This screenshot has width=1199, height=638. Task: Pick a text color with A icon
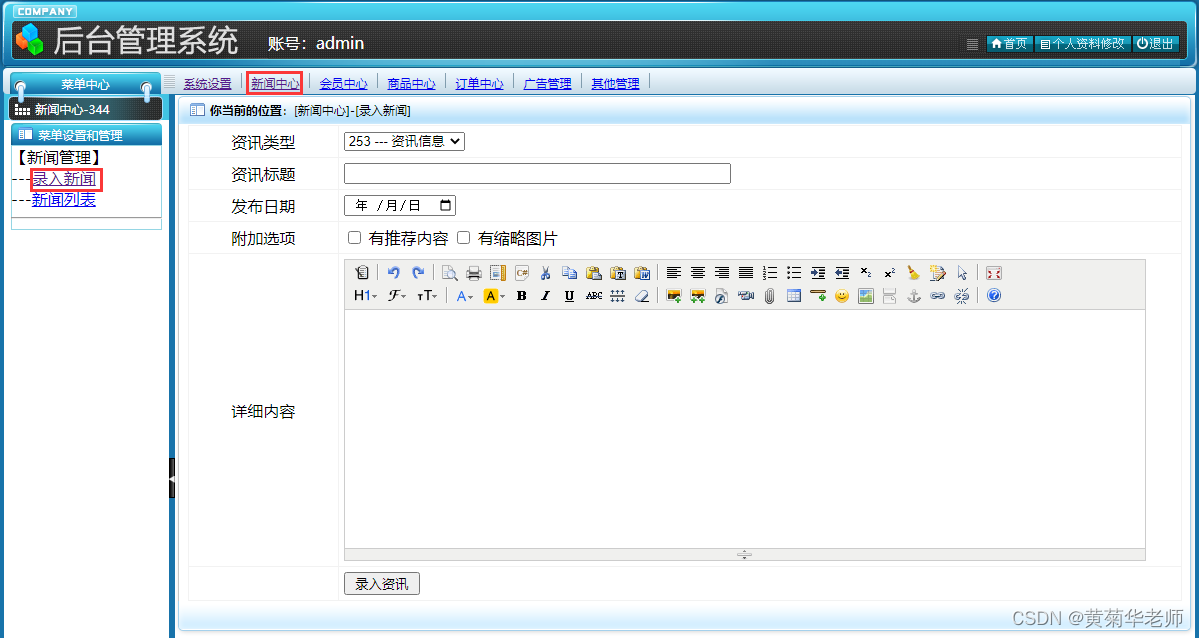point(464,296)
